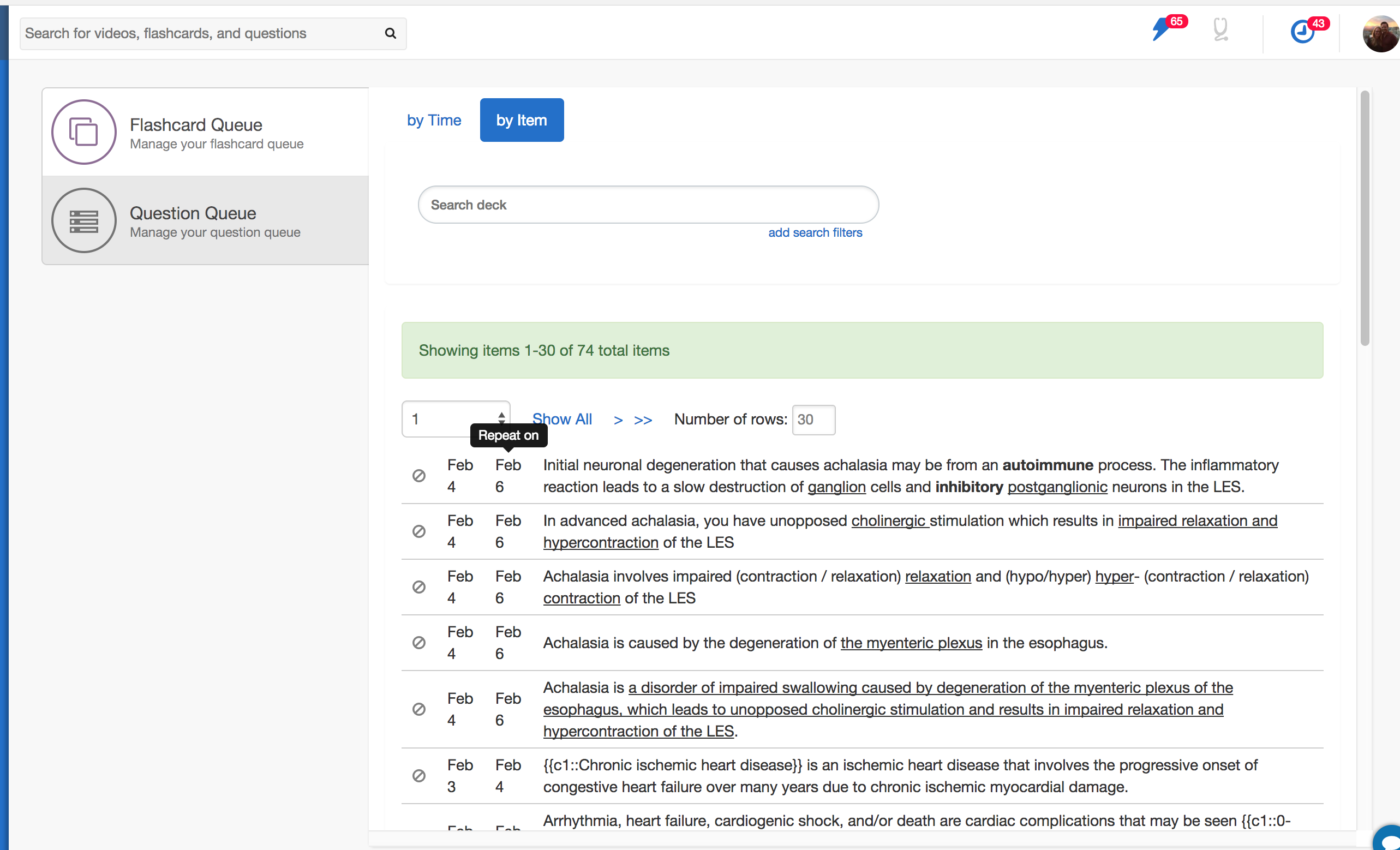The image size is (1400, 850).
Task: Click add search filters link
Action: click(815, 232)
